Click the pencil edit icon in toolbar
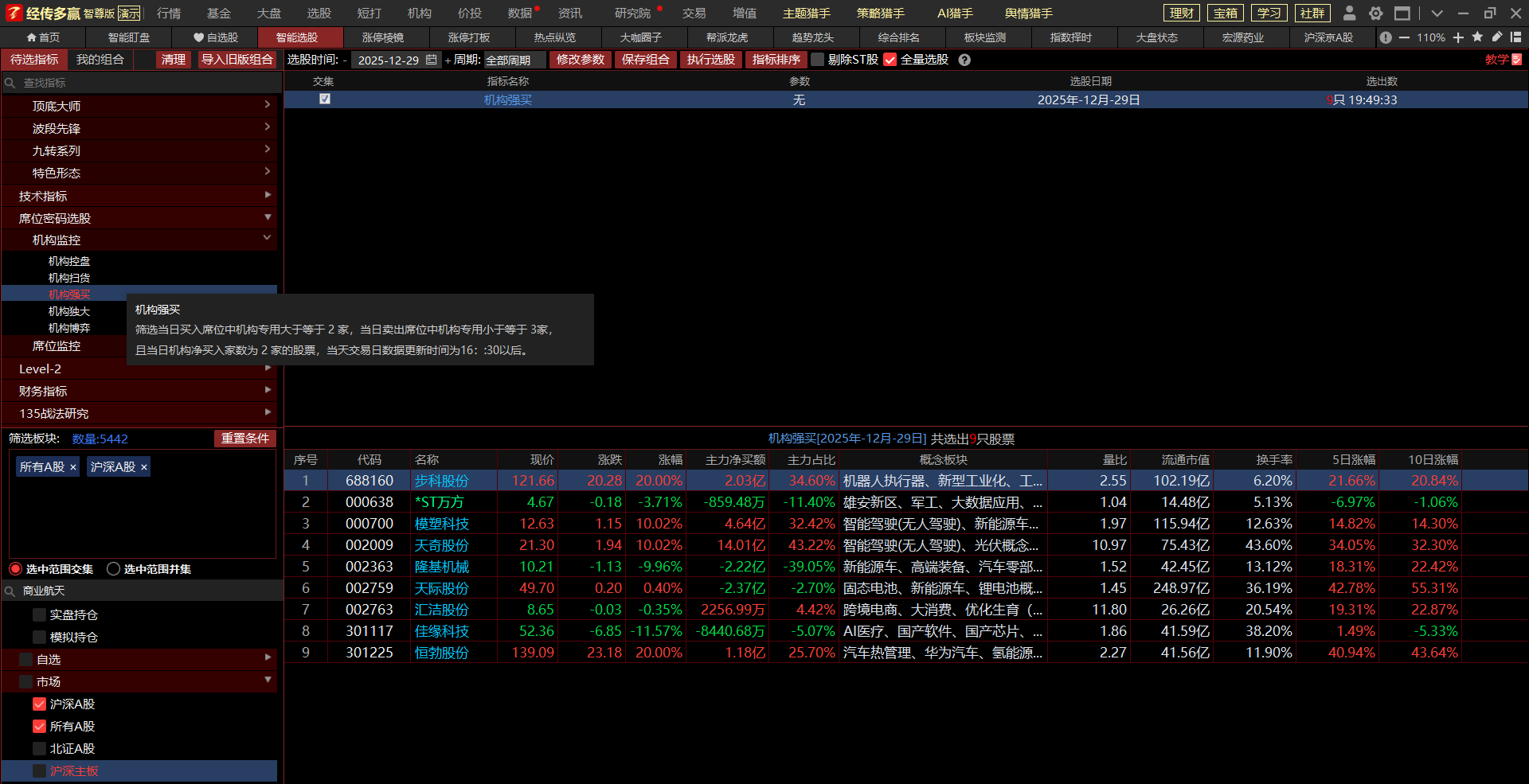The image size is (1529, 784). (1496, 37)
